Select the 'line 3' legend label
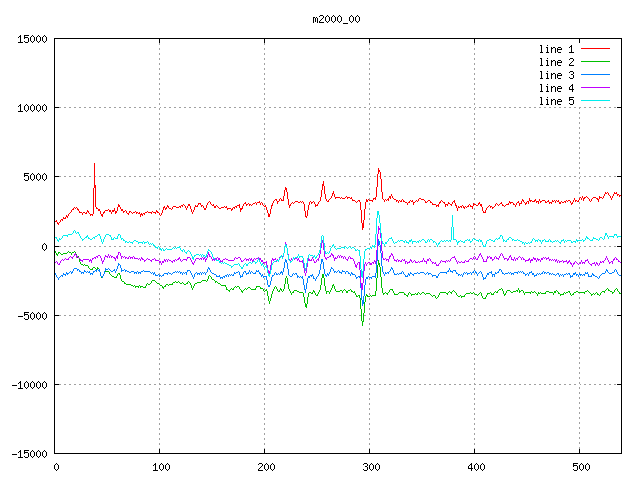Viewport: 640px width, 480px height. pos(557,75)
